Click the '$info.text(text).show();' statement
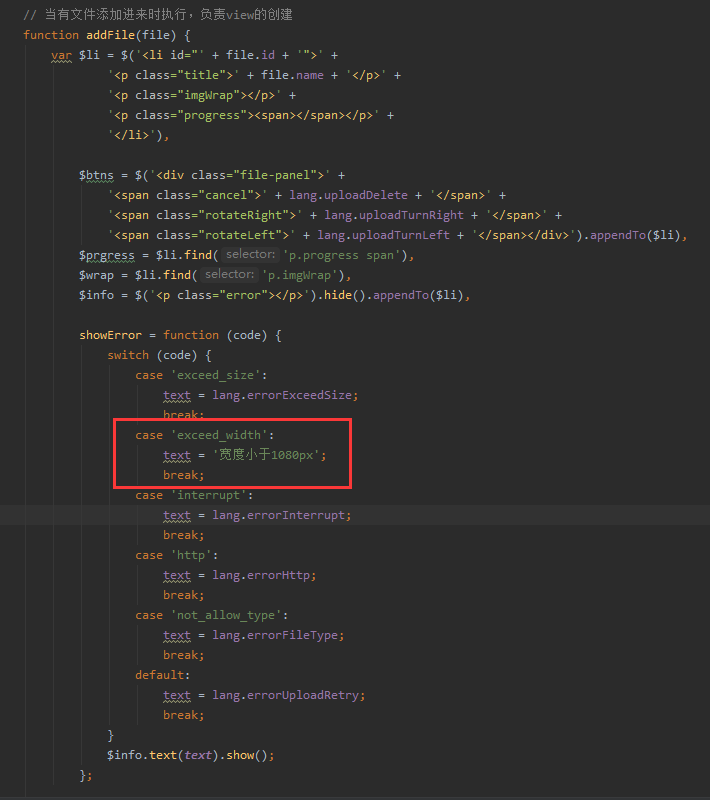Screen dimensions: 710x800 coord(191,755)
